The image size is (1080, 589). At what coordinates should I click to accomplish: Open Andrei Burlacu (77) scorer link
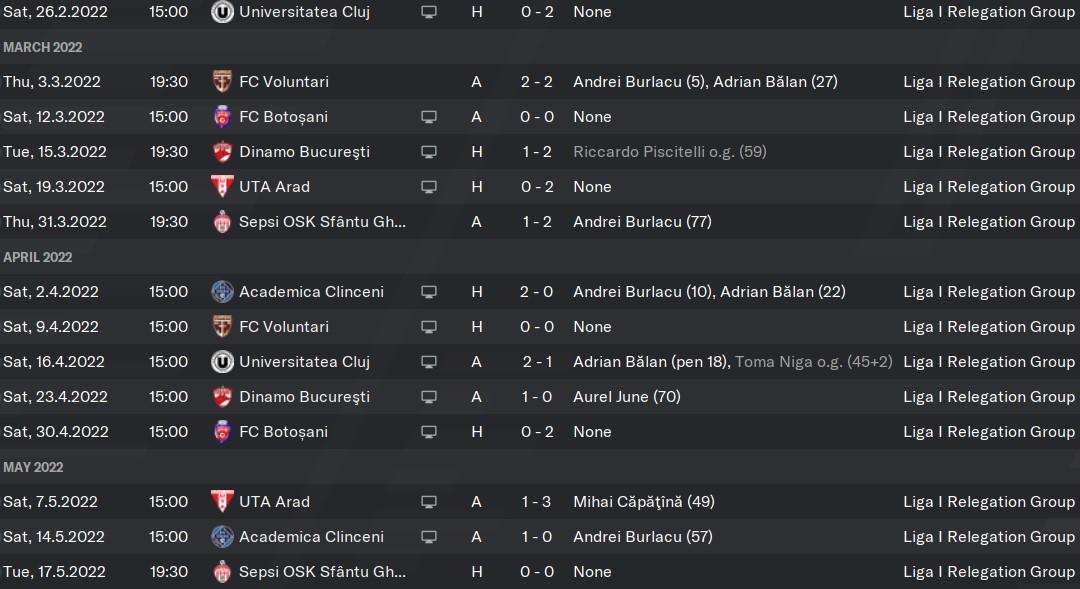(642, 222)
